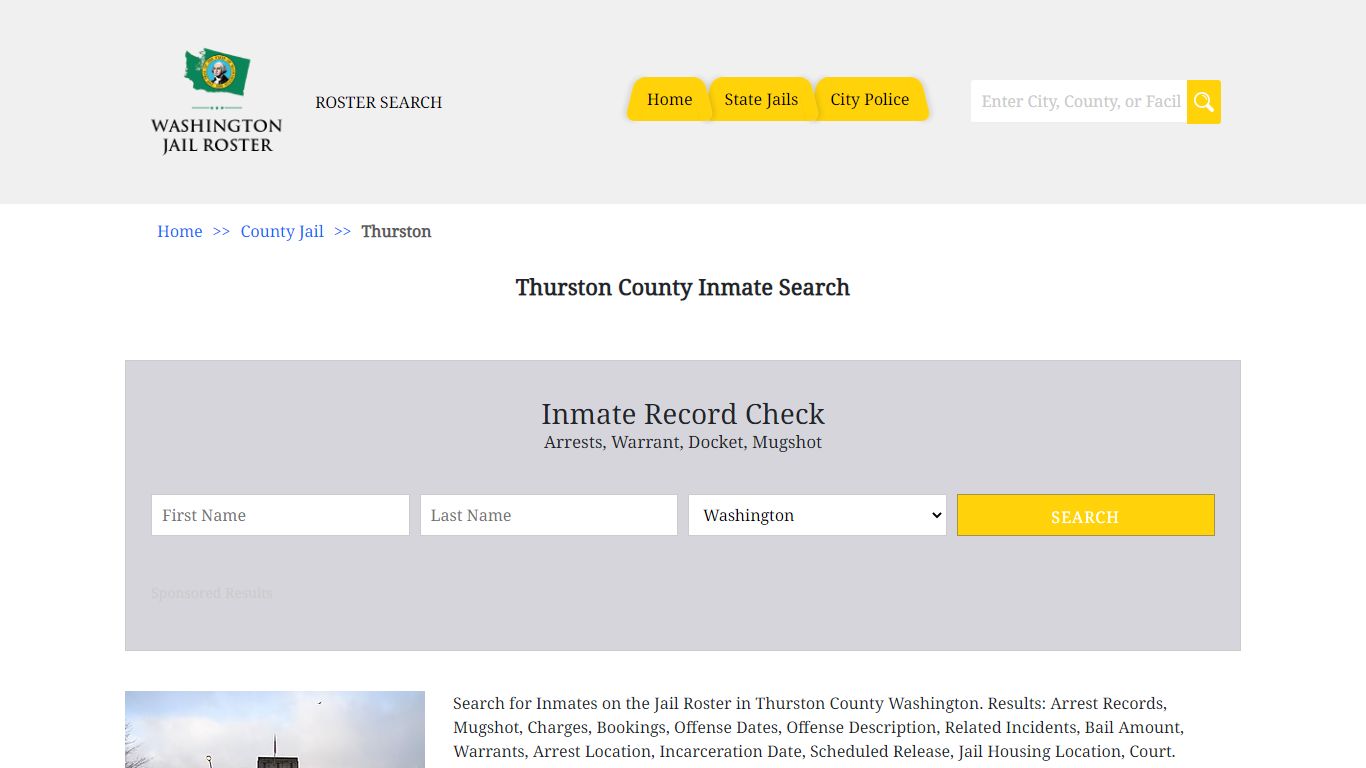Click into the First Name field
The height and width of the screenshot is (768, 1366).
tap(280, 515)
